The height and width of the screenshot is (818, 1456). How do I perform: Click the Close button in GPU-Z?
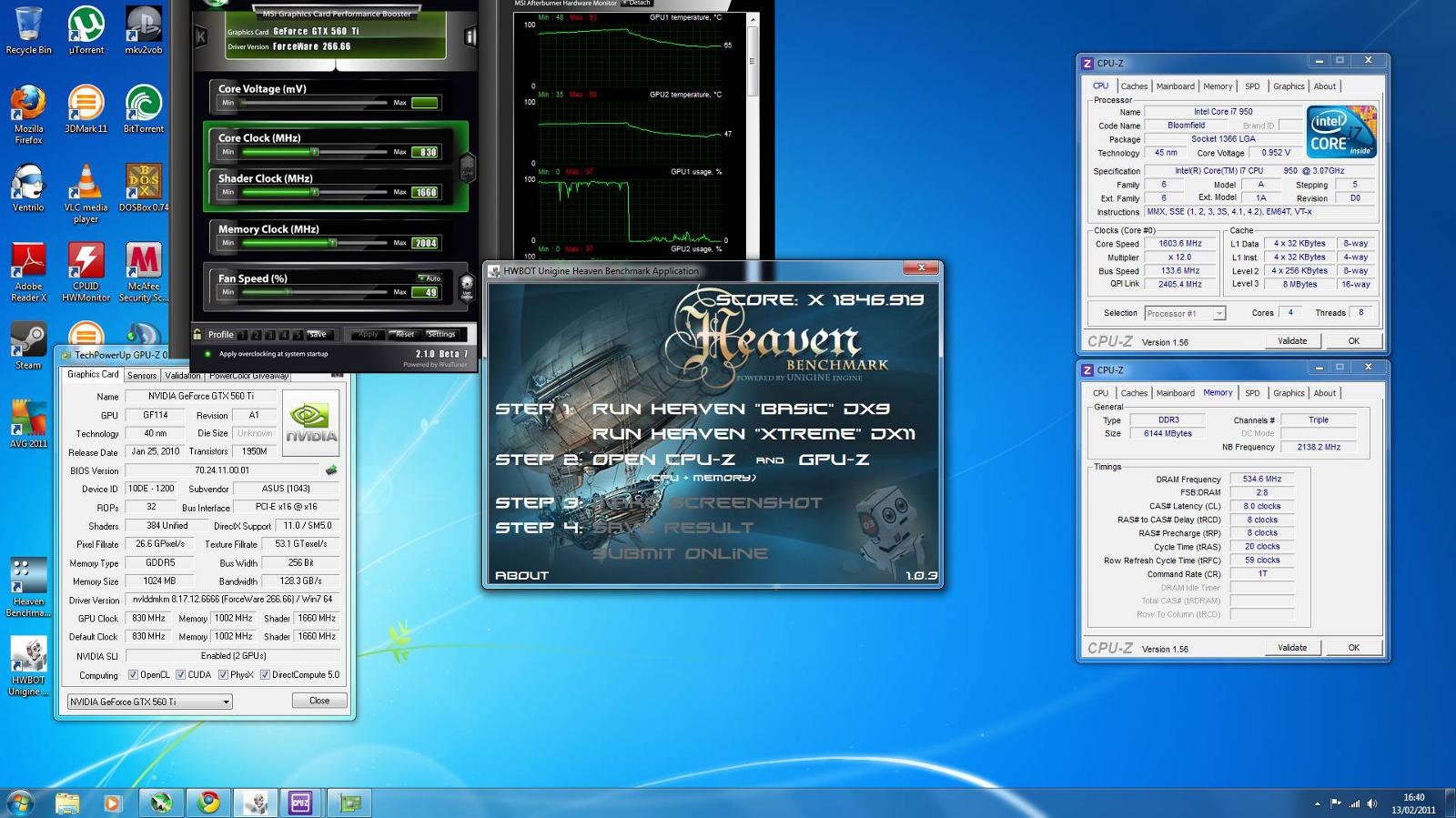(319, 701)
